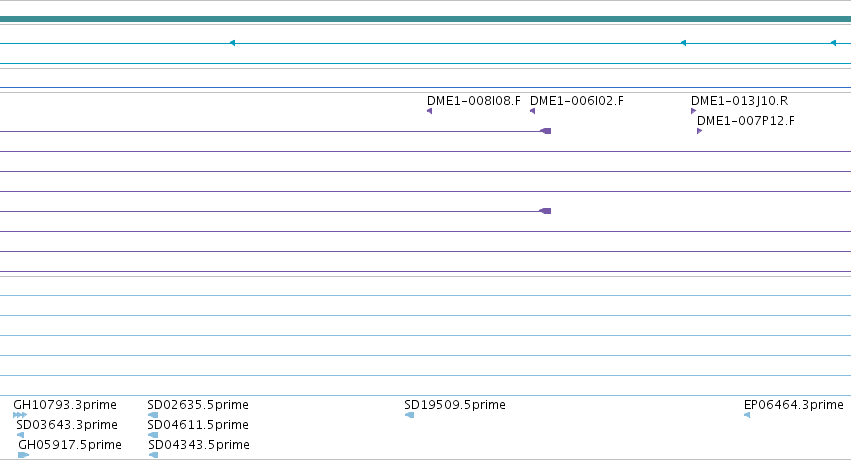Viewport: 851px width, 460px height.
Task: Click arrow glyph under DME1-006I02.F
Action: [532, 111]
